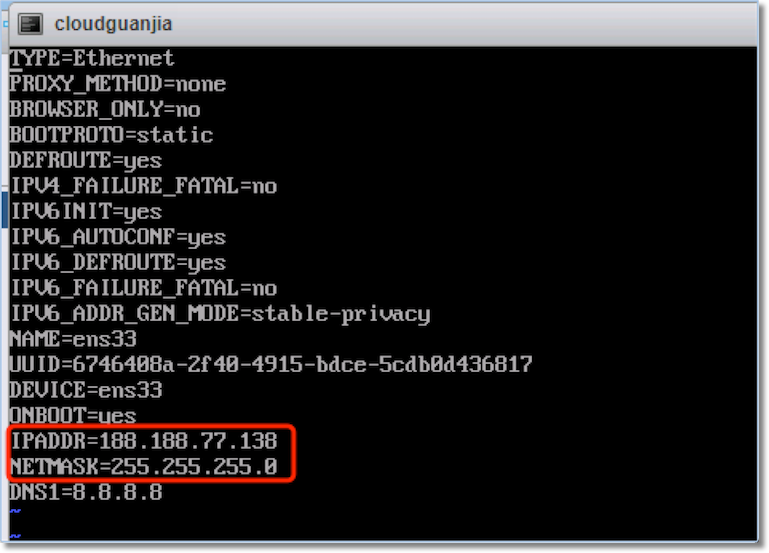
Task: Click the PROXY_METHOD=none line
Action: (118, 84)
